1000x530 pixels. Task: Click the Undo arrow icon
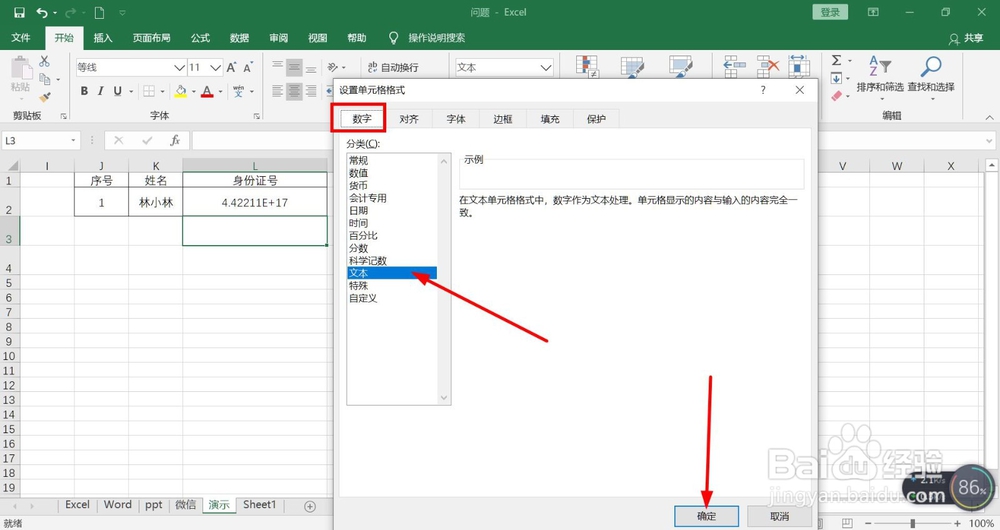tap(41, 12)
